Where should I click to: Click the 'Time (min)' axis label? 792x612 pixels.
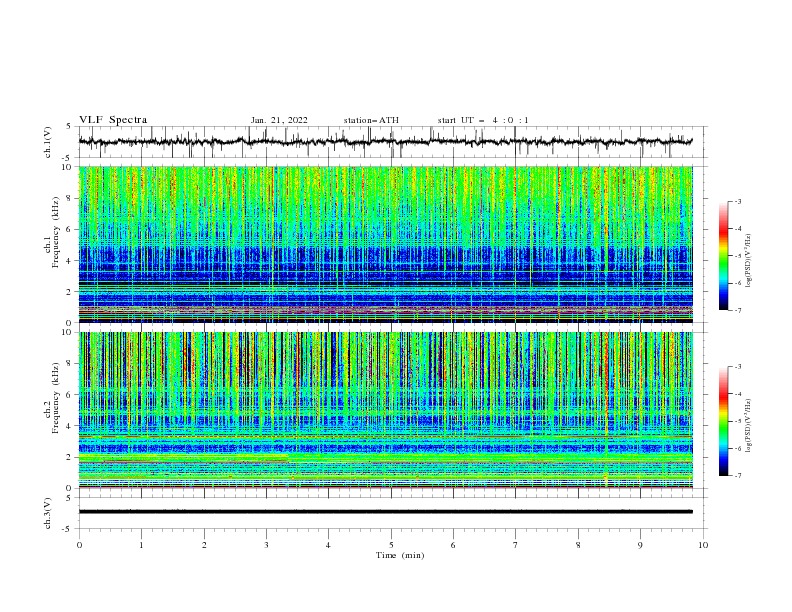click(x=400, y=555)
